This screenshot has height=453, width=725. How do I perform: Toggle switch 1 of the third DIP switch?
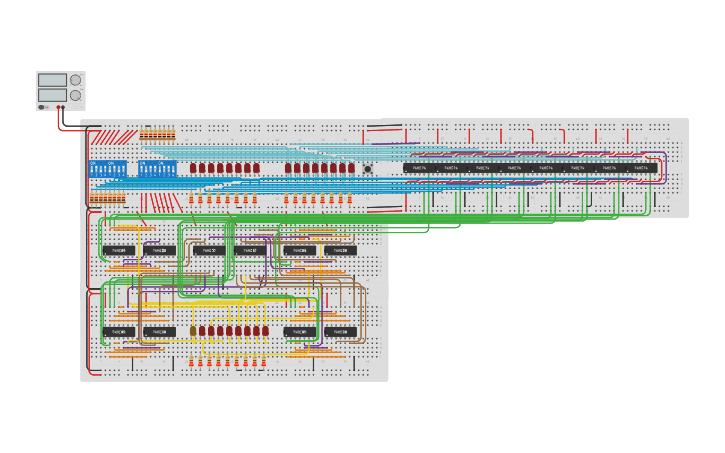141,169
